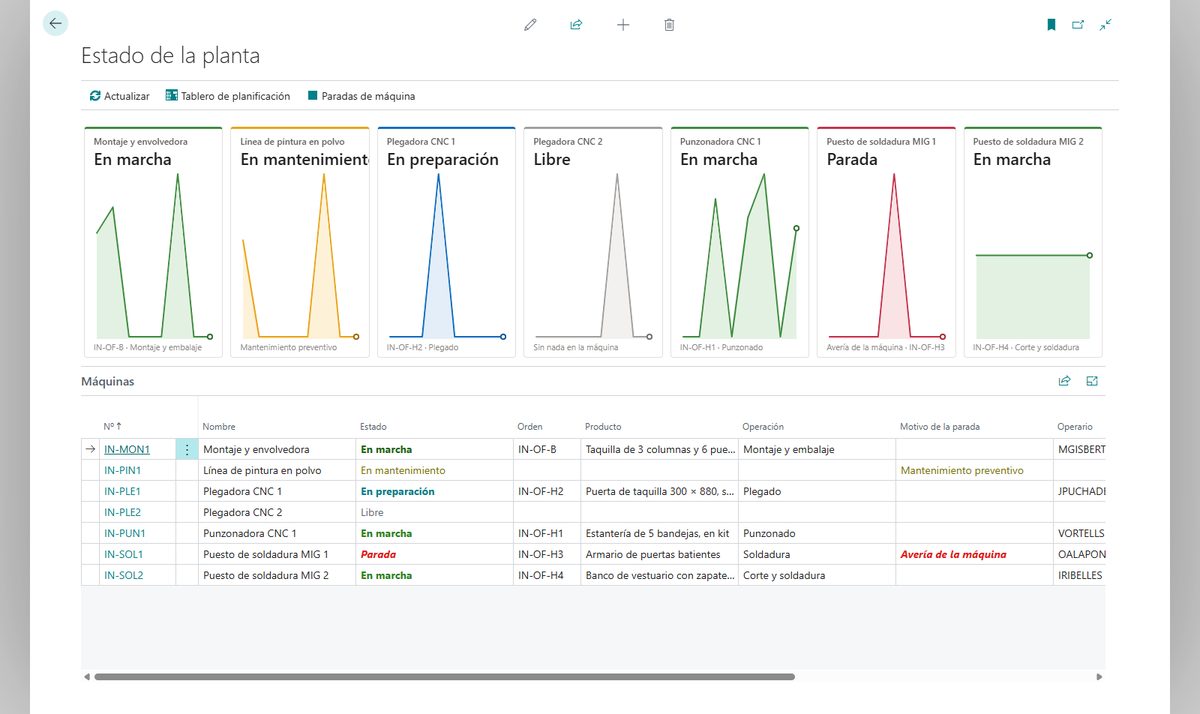
Task: Click the Motivo de la parada header
Action: (x=940, y=427)
